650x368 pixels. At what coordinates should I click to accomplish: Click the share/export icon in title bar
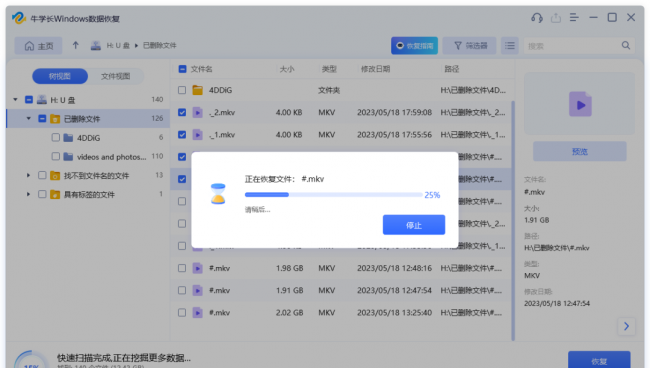555,18
